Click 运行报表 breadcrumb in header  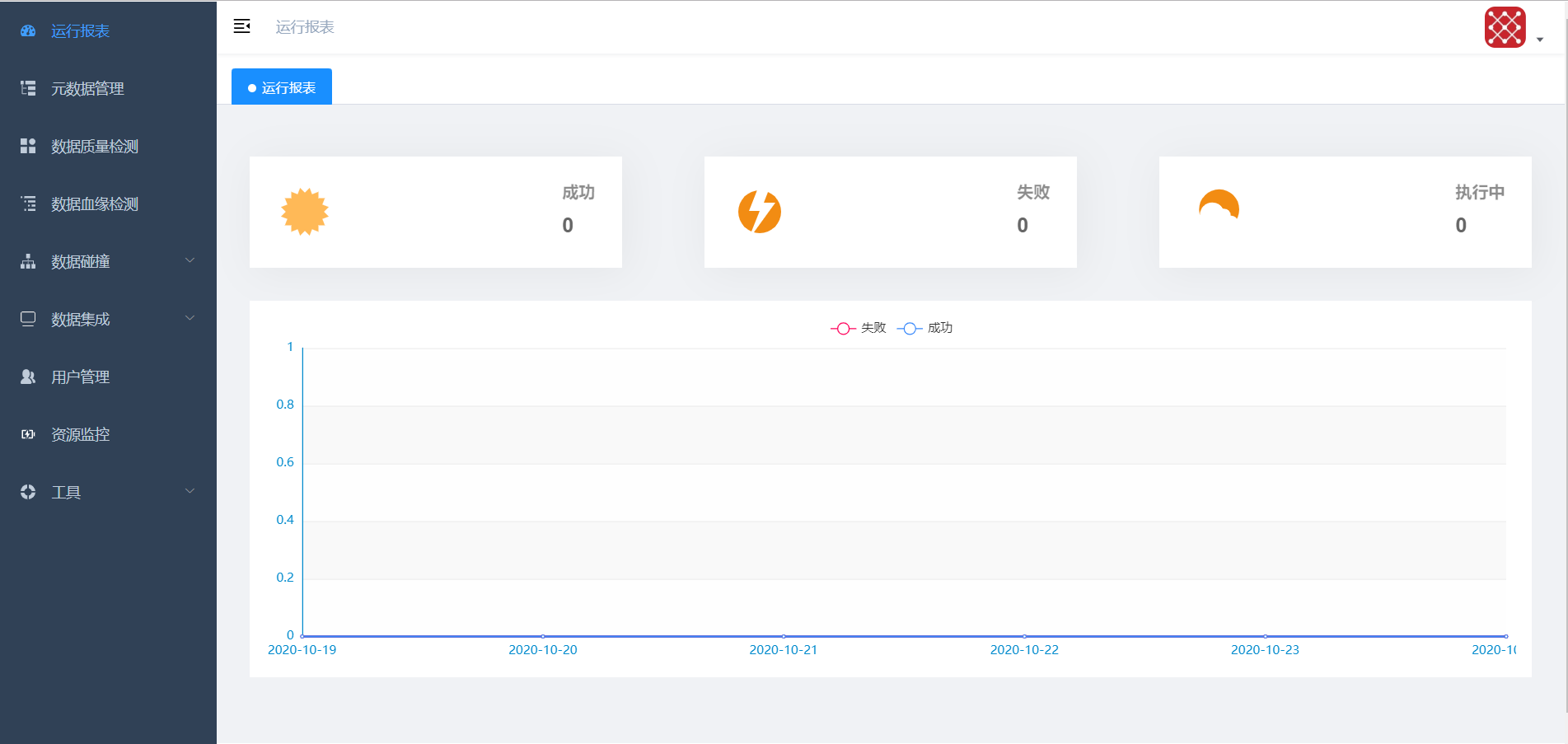click(305, 27)
